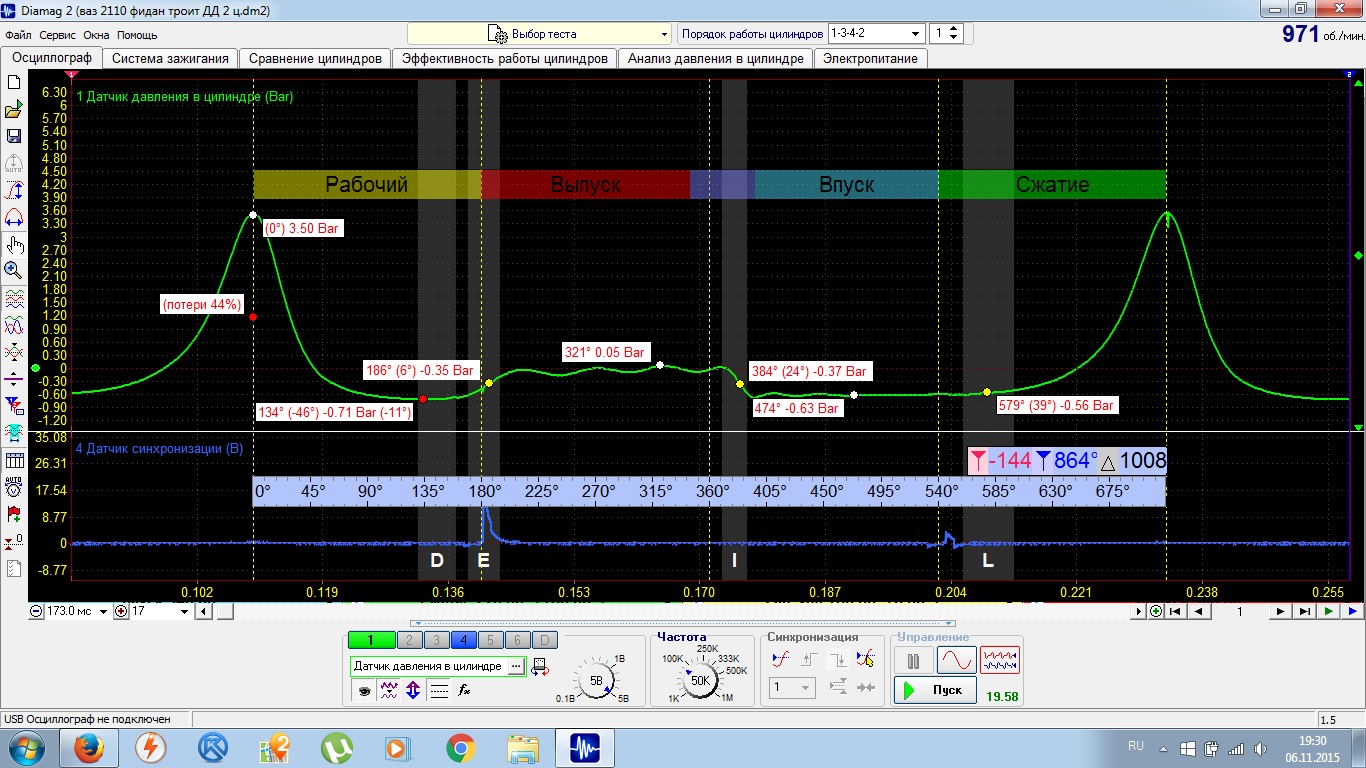Select the hand pan tool

tap(14, 244)
